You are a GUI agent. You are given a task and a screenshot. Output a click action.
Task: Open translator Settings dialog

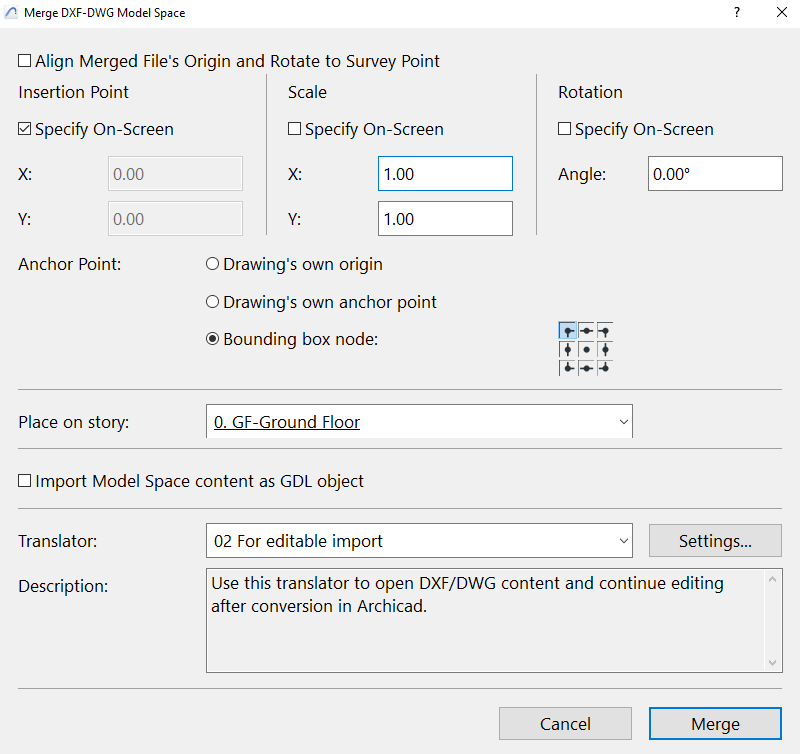715,541
